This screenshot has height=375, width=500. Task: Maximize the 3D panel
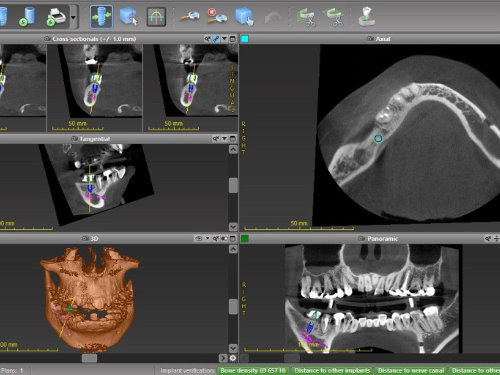coord(233,239)
